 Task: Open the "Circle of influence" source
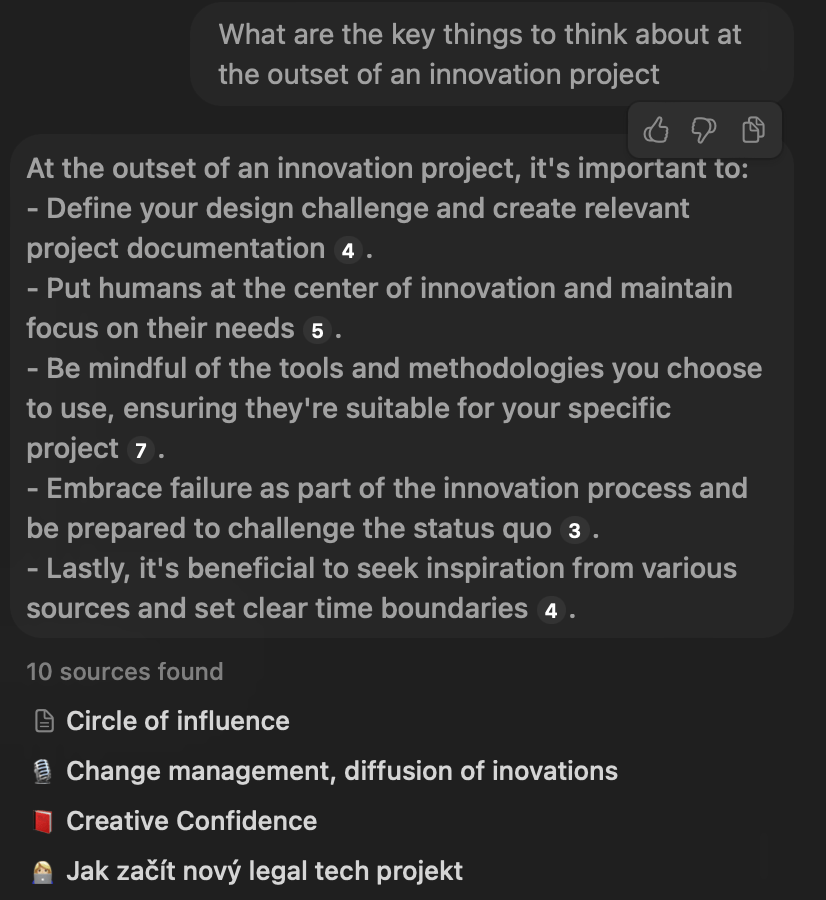point(177,721)
